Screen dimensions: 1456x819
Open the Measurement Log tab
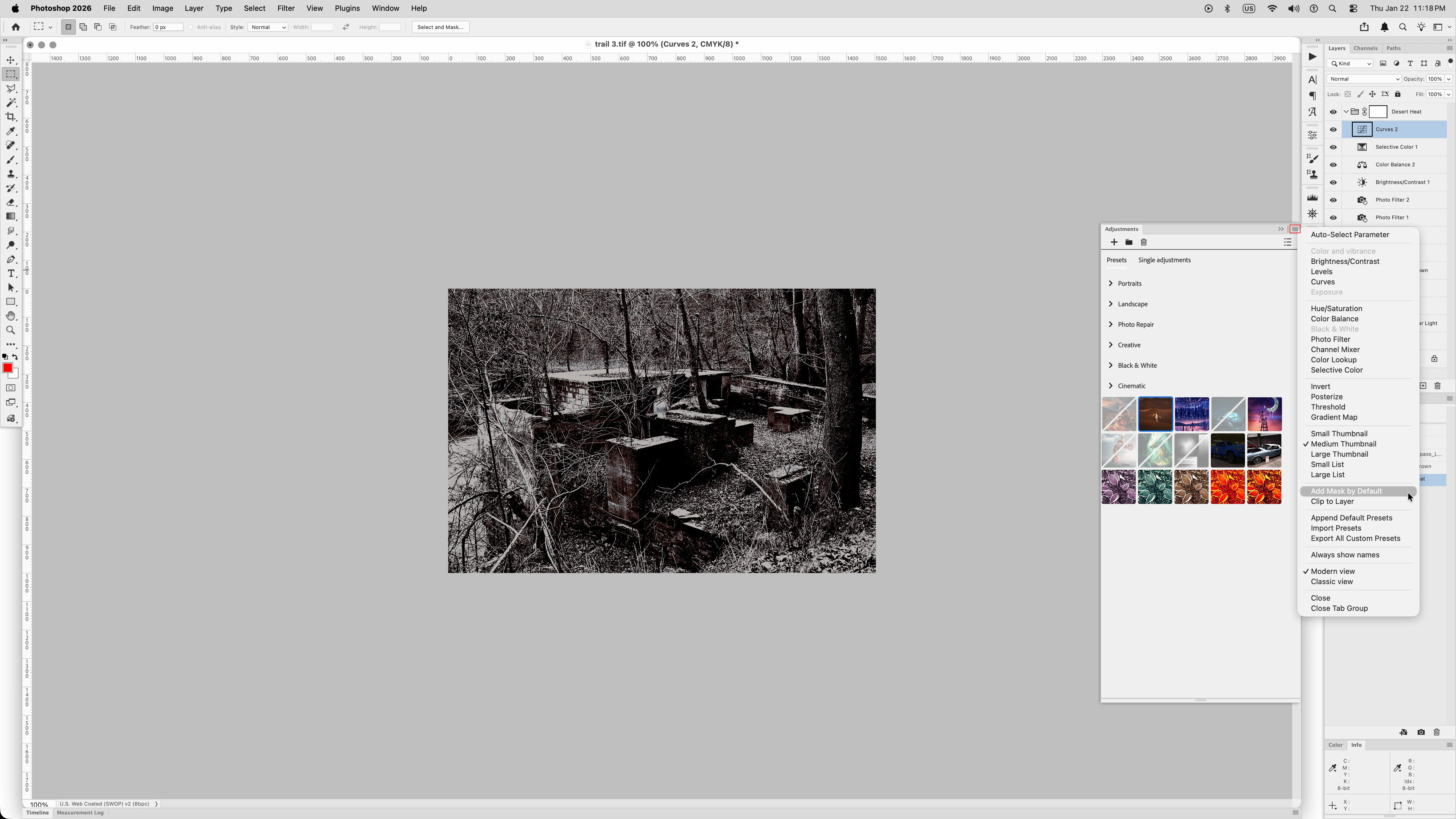tap(80, 813)
